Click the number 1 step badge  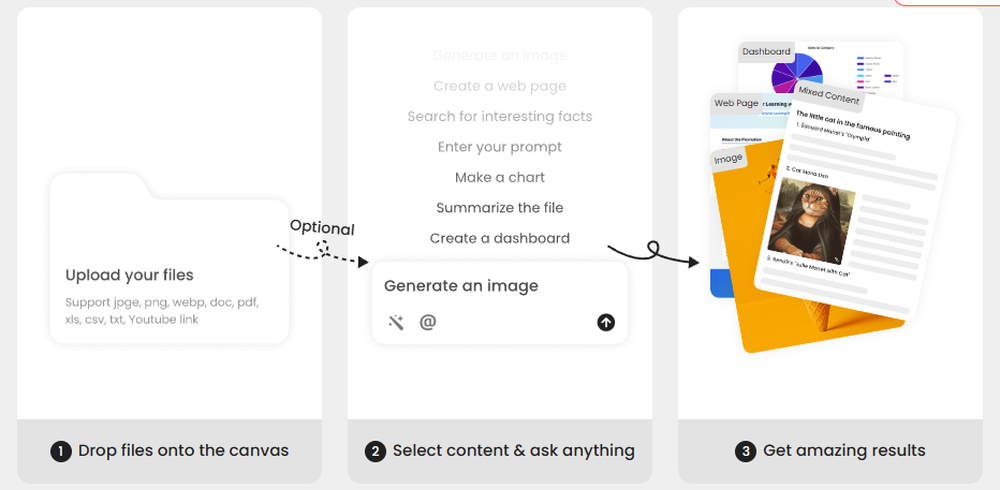[x=61, y=451]
